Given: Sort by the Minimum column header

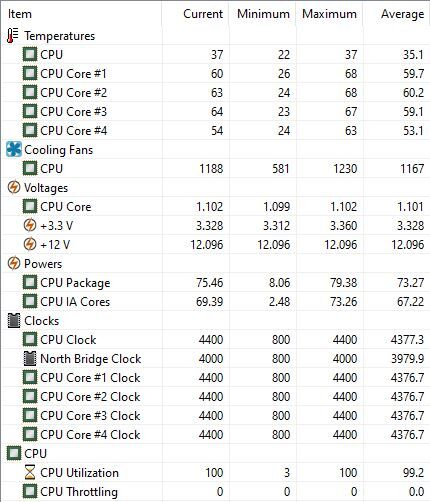Looking at the screenshot, I should tap(263, 14).
